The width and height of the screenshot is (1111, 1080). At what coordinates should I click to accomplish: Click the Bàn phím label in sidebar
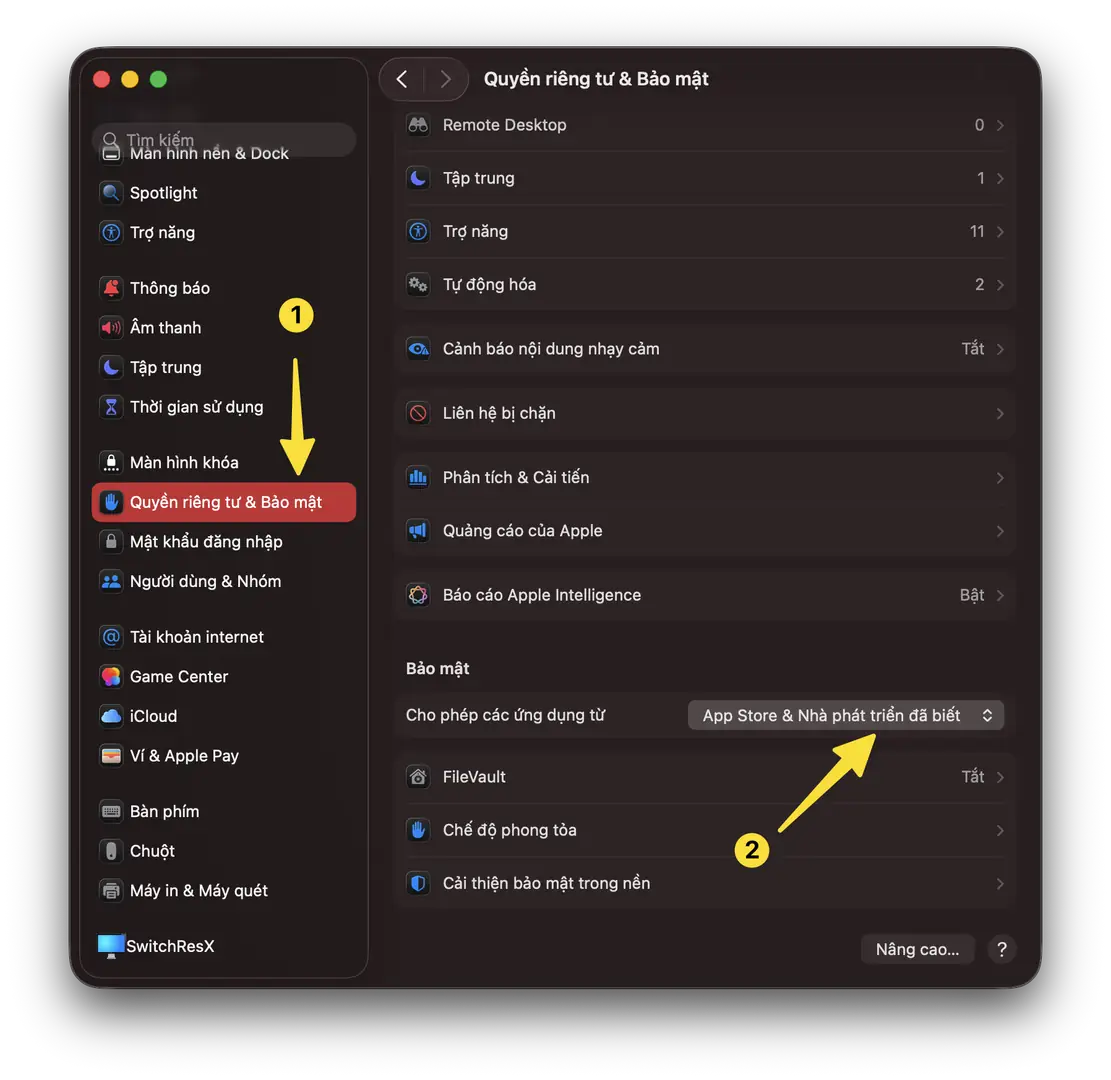pos(164,811)
